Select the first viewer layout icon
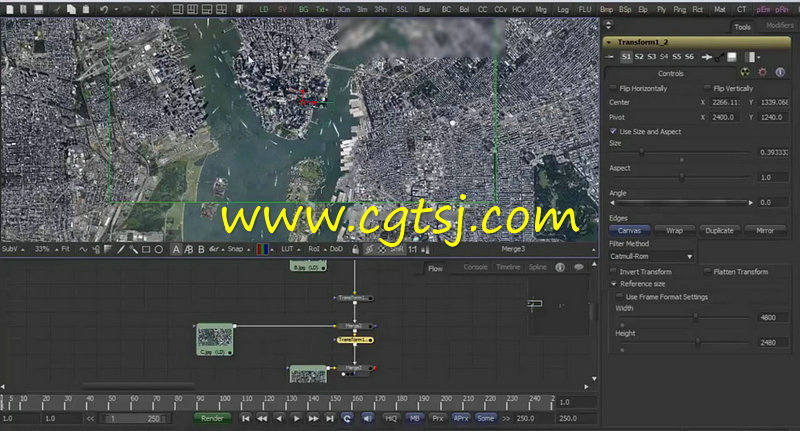Screen dimensions: 800x431 click(178, 9)
